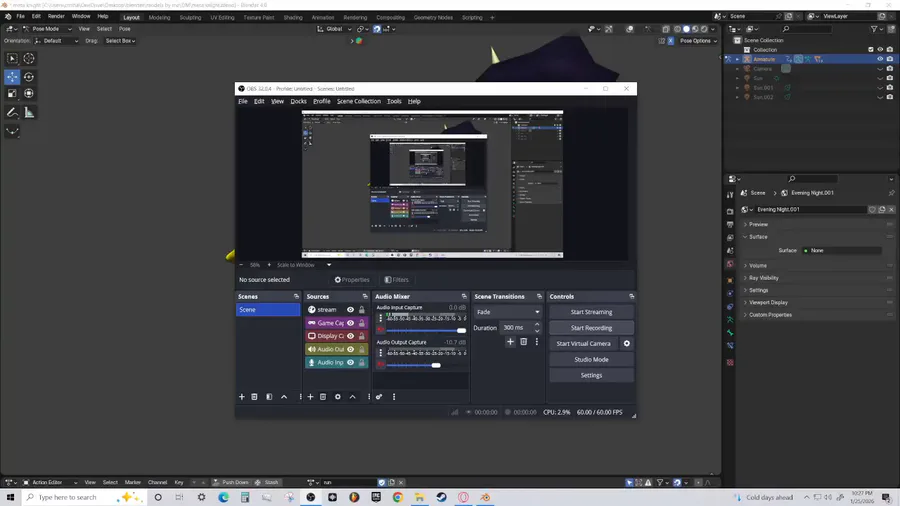The image size is (900, 506).
Task: Open Steam from the Windows taskbar
Action: [441, 497]
